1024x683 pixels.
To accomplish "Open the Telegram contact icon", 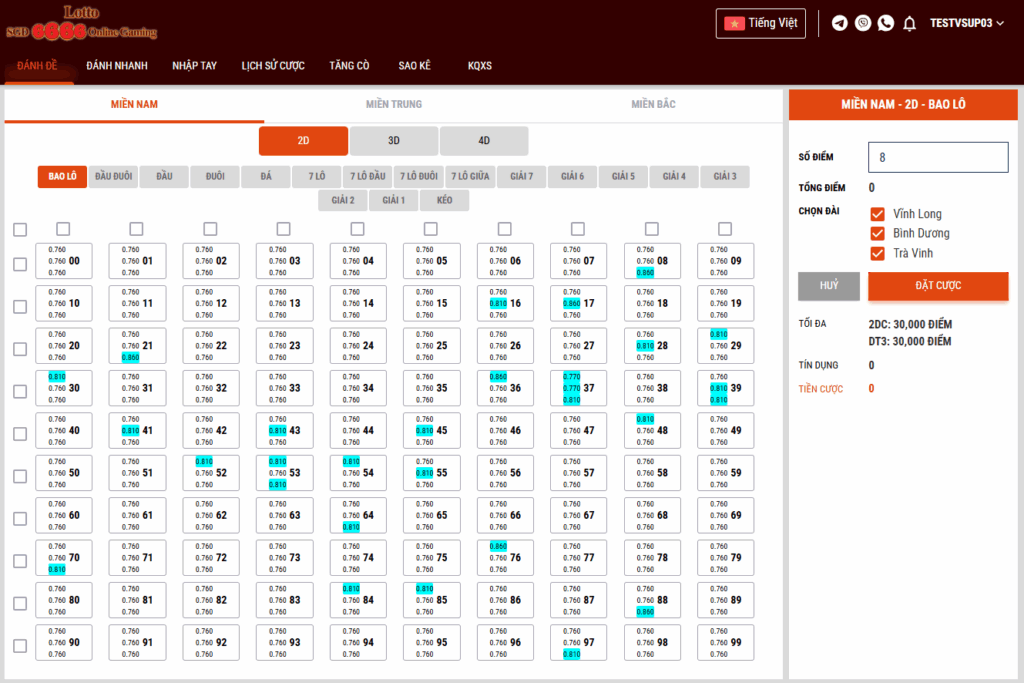I will click(x=840, y=24).
